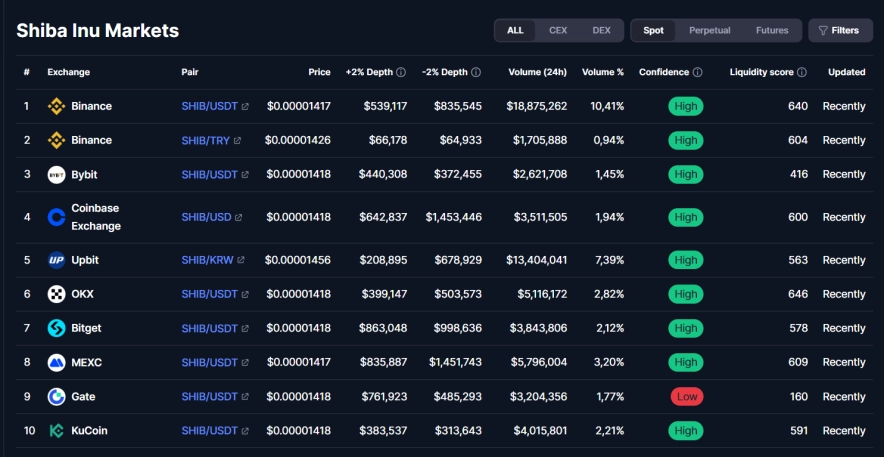Switch to Perpetual markets tab
This screenshot has width=884, height=457.
pos(708,30)
